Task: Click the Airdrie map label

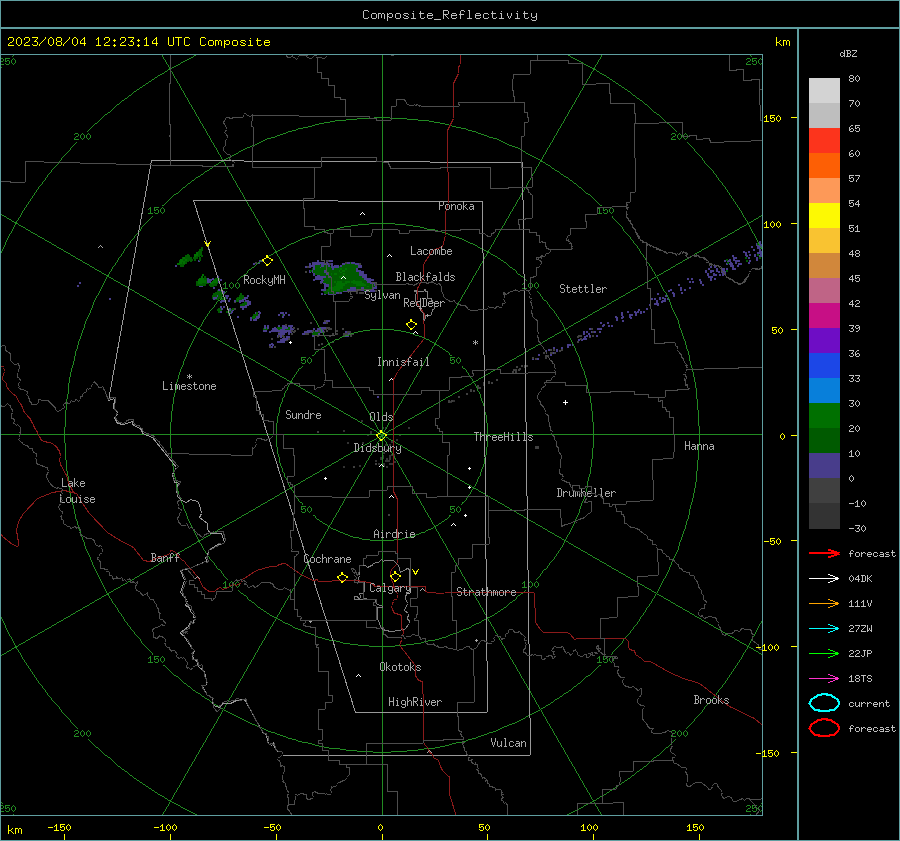Action: click(394, 534)
